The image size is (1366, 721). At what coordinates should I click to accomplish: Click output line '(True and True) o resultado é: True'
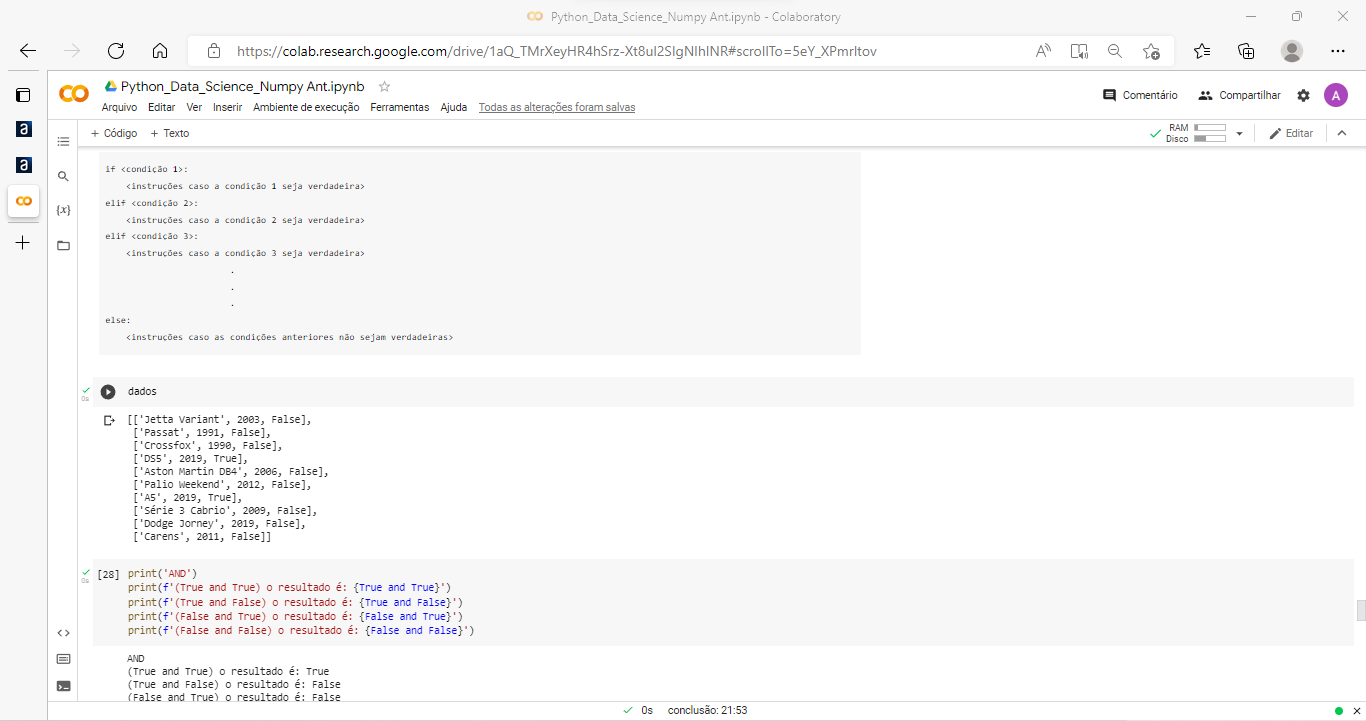(x=228, y=672)
